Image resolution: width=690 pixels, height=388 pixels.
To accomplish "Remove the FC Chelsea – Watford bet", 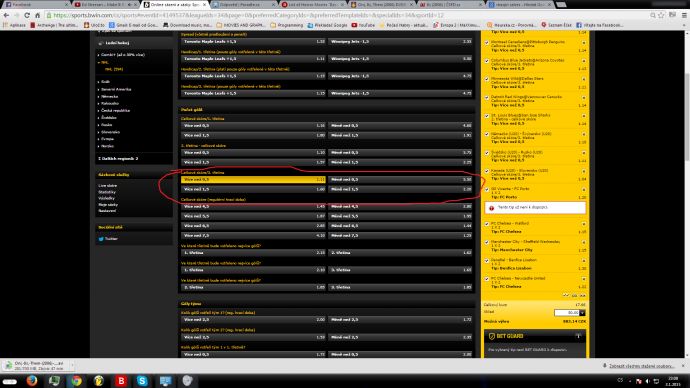I will tap(584, 224).
